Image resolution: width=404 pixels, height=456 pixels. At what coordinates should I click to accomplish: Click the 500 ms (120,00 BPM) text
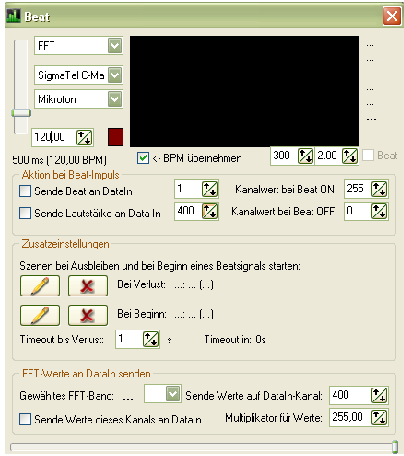pos(59,160)
